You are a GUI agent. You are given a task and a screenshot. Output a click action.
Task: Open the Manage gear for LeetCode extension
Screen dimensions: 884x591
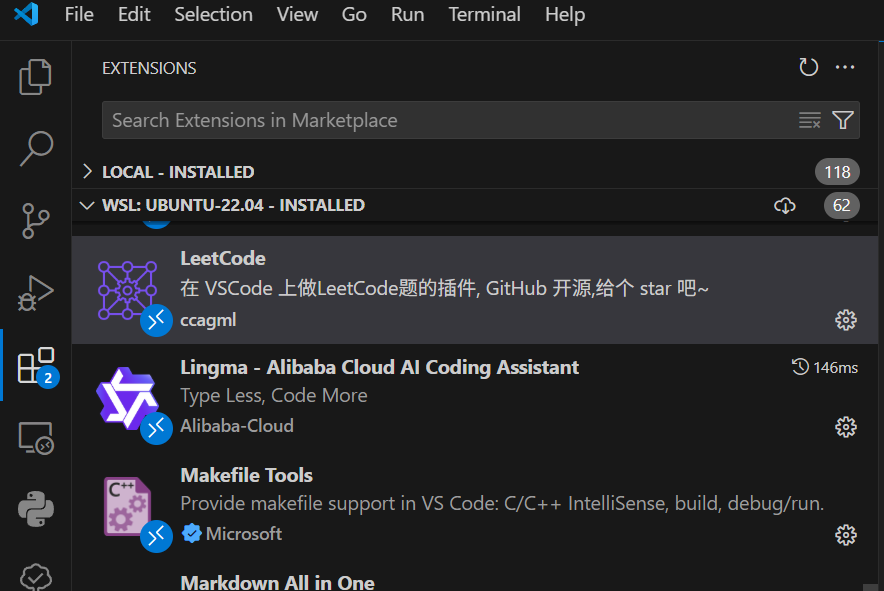point(845,320)
